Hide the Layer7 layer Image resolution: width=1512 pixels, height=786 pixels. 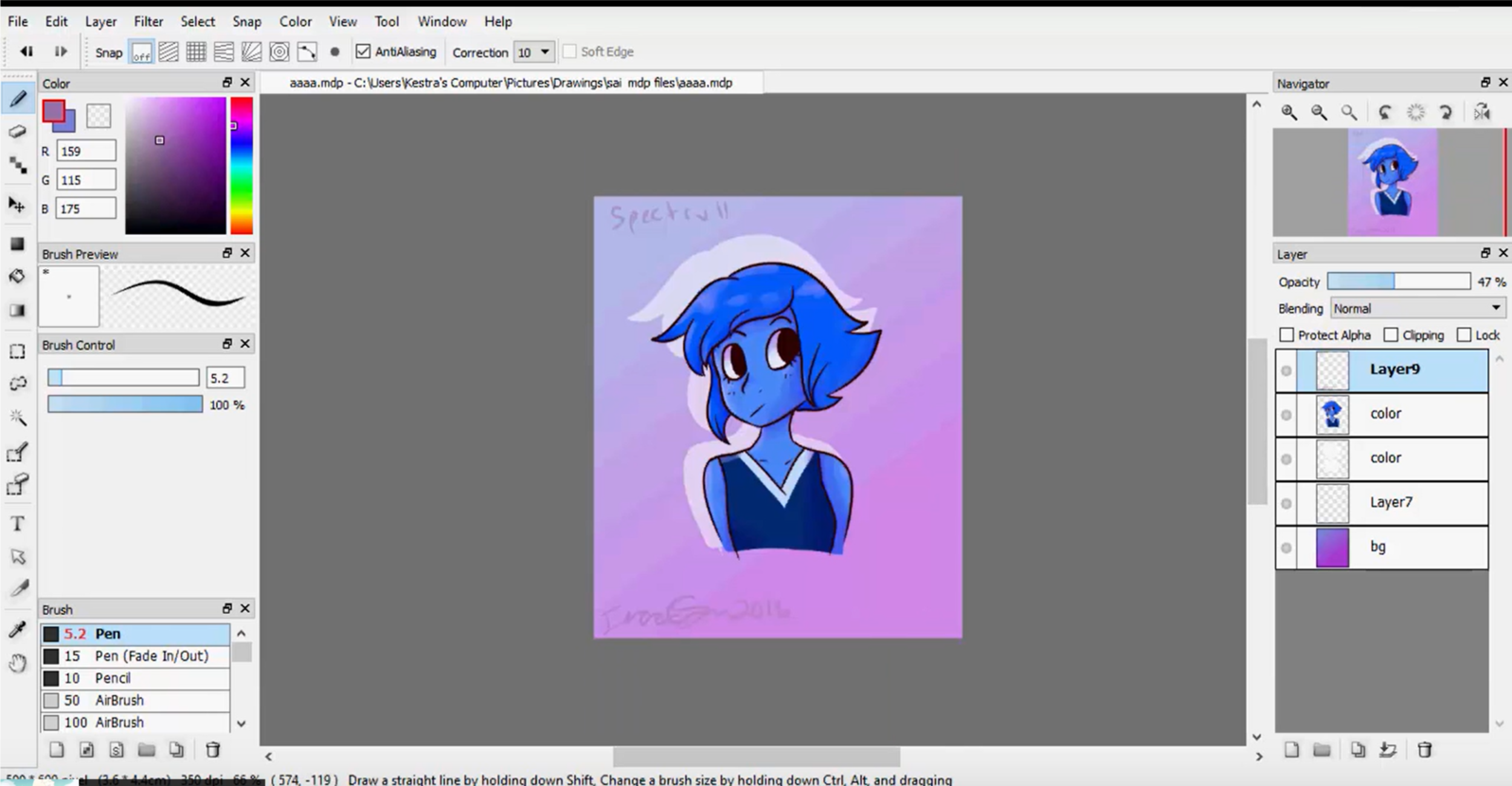1286,503
